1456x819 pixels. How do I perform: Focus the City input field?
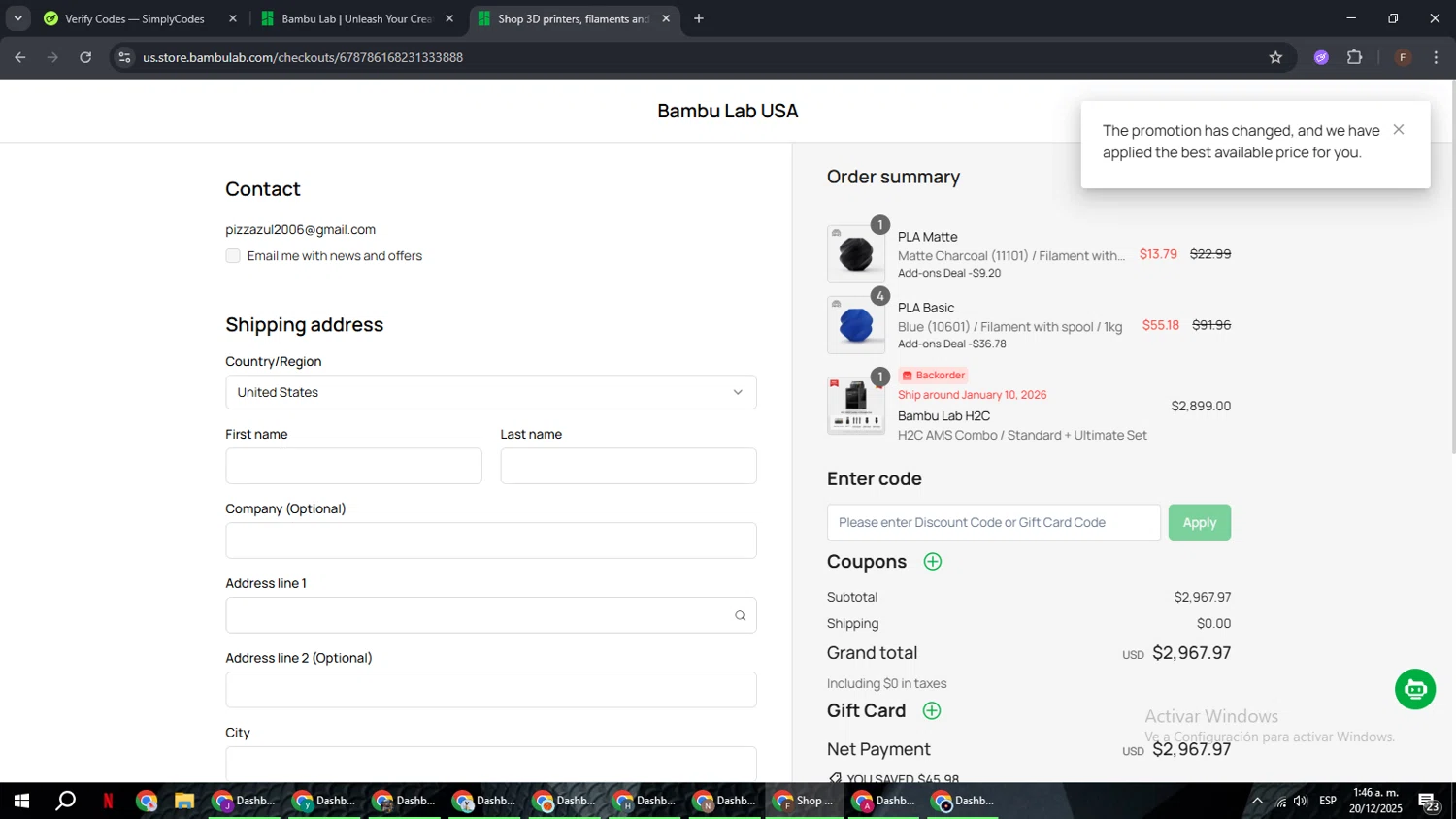point(491,764)
